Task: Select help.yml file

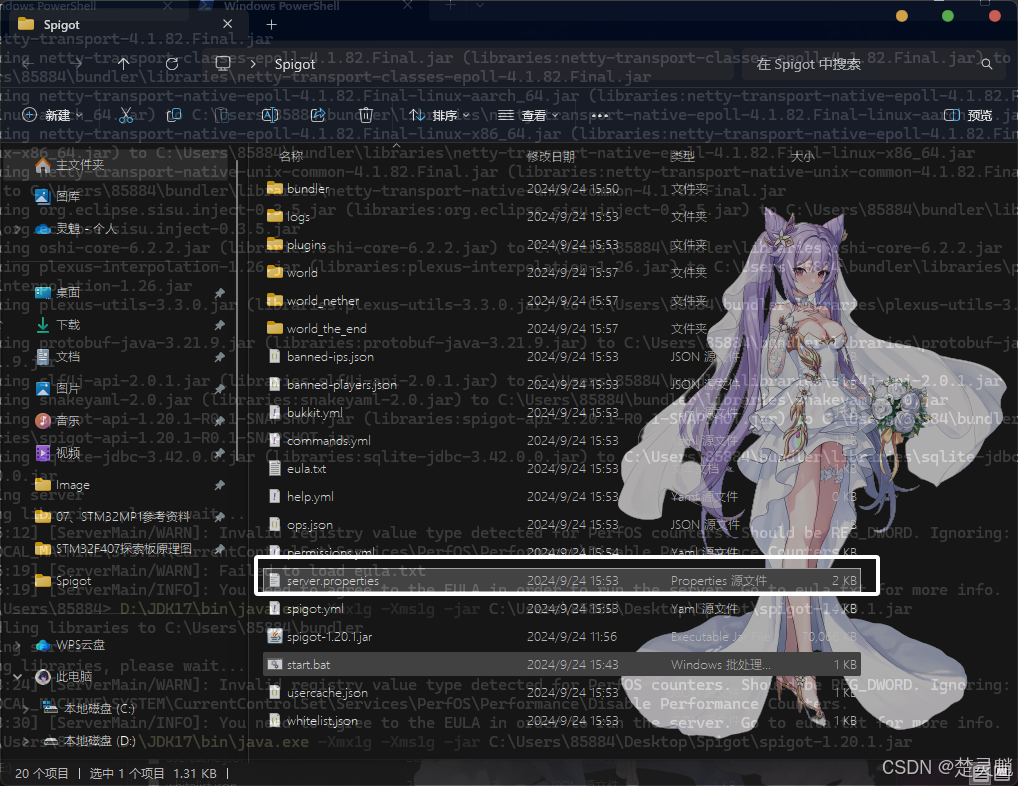Action: [x=562, y=497]
